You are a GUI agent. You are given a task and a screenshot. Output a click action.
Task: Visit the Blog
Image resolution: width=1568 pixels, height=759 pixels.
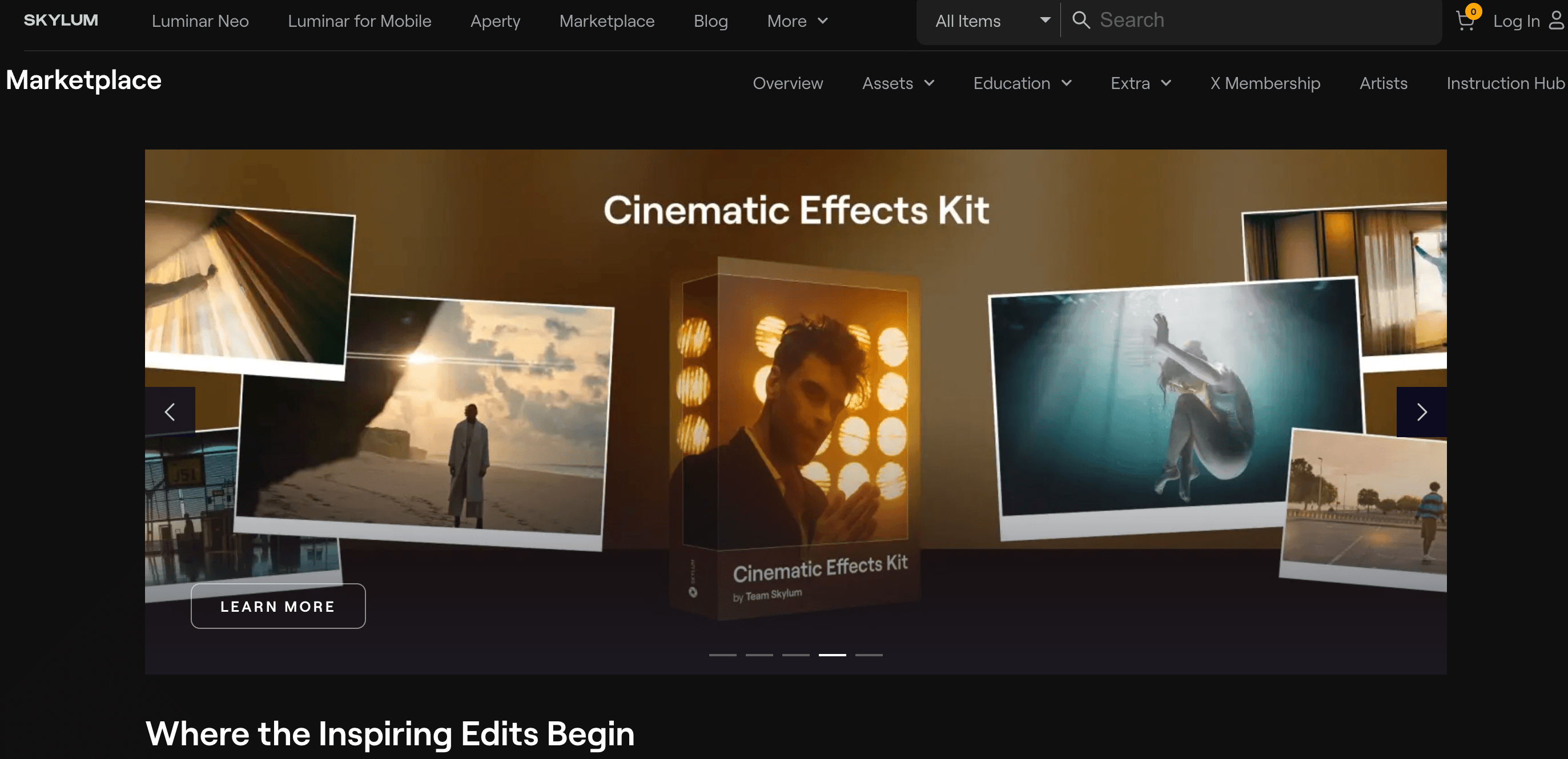click(x=711, y=21)
